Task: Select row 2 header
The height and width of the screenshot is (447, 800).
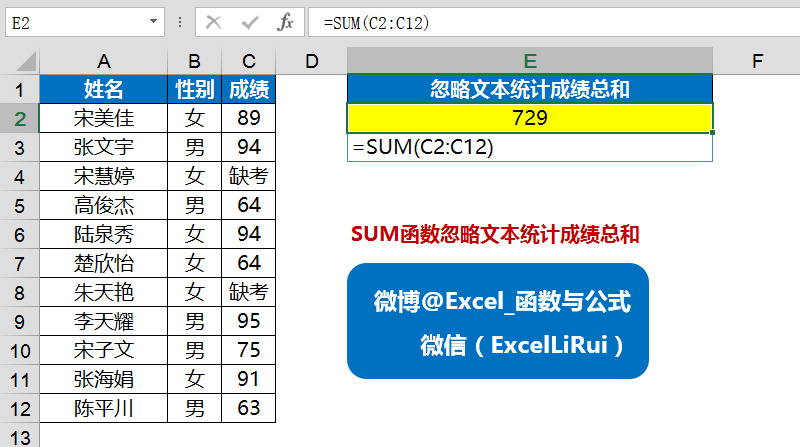Action: 19,119
